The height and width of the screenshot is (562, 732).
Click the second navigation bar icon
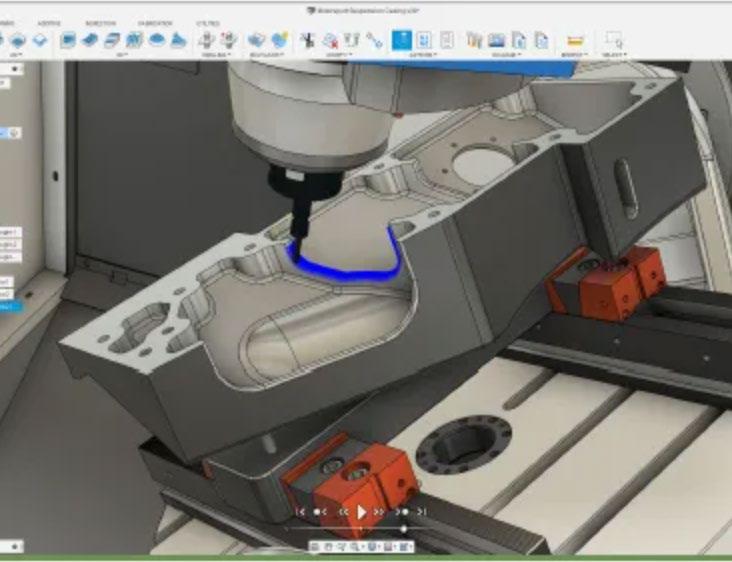328,546
